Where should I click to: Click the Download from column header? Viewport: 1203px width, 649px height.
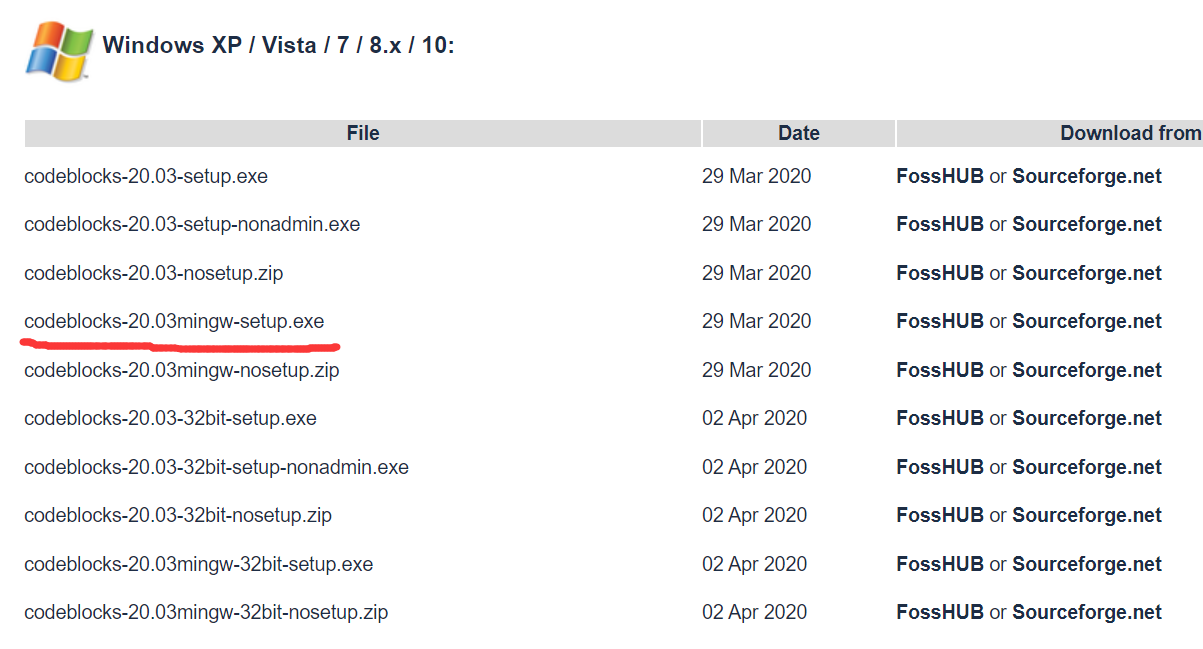click(x=1130, y=133)
